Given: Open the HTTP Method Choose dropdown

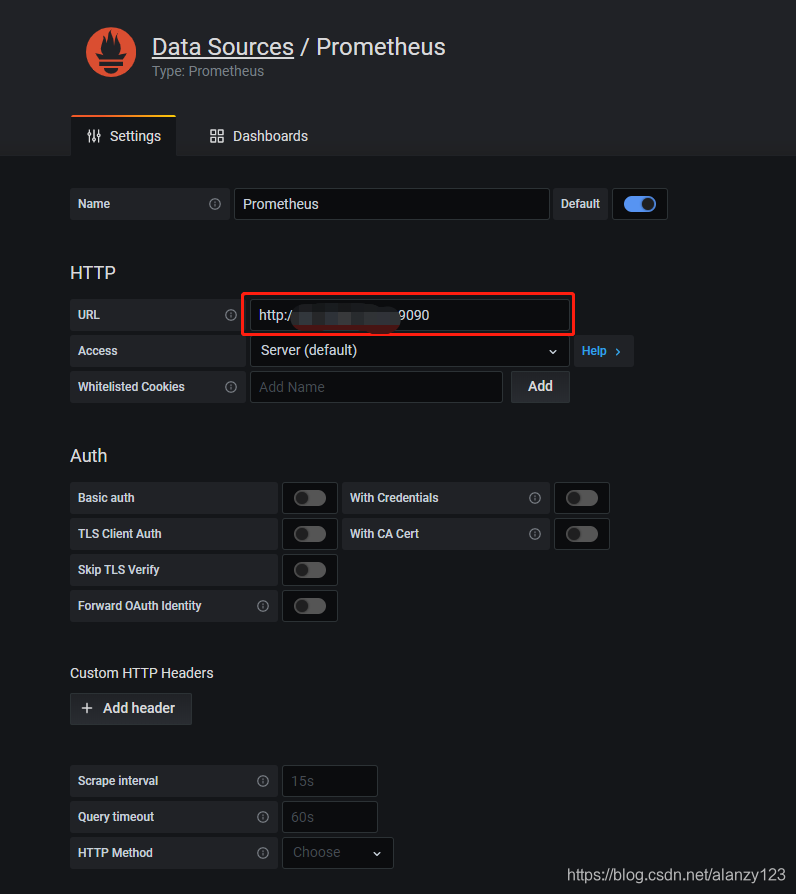Looking at the screenshot, I should tap(338, 852).
